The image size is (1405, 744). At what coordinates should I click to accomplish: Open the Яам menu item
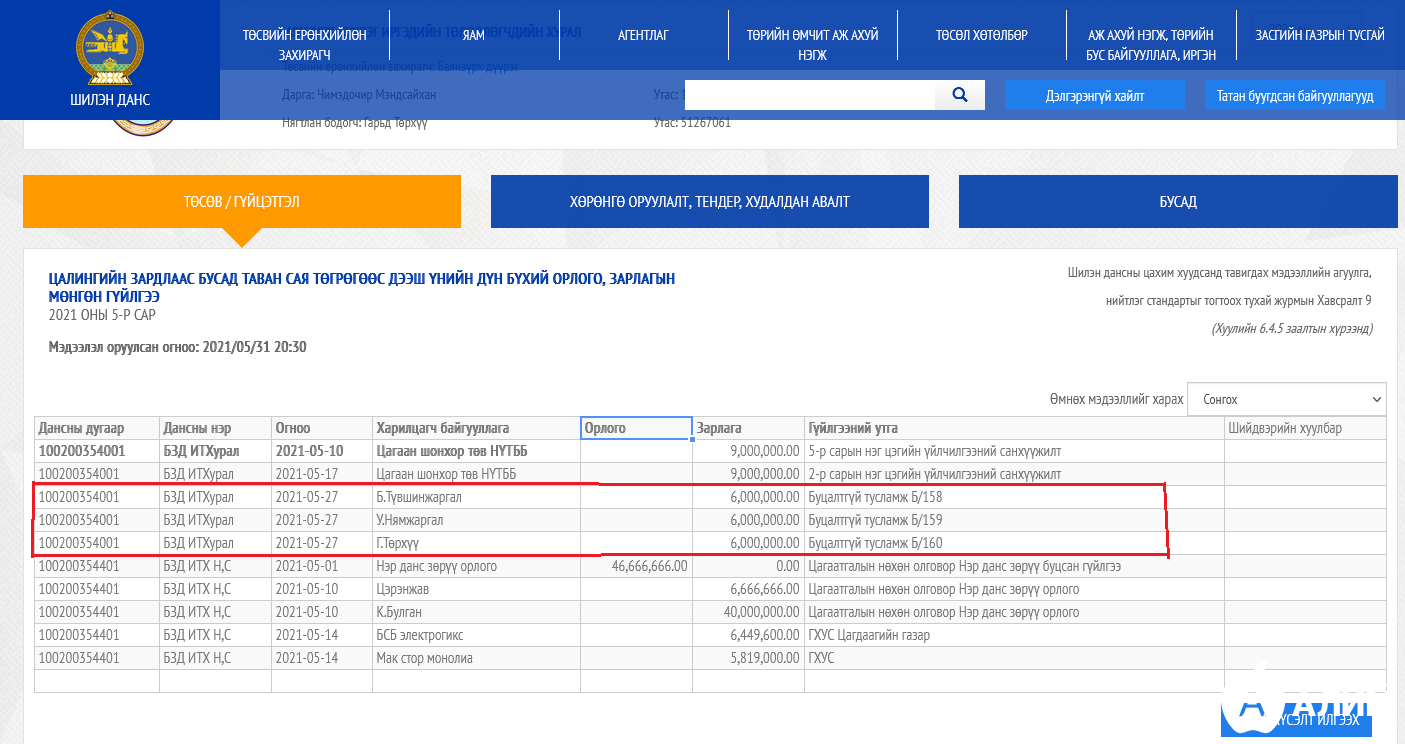click(473, 35)
